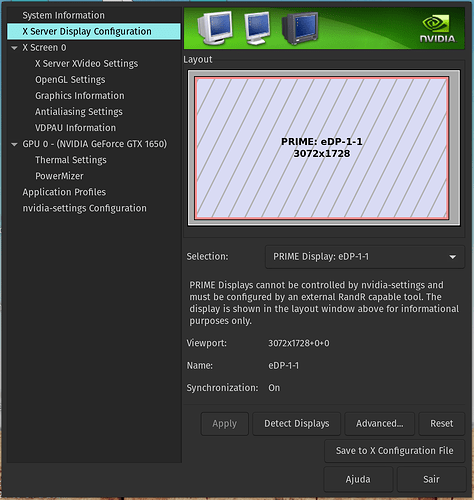Screen dimensions: 474x500
Task: Select X Server Display Configuration entry
Action: tap(94, 31)
